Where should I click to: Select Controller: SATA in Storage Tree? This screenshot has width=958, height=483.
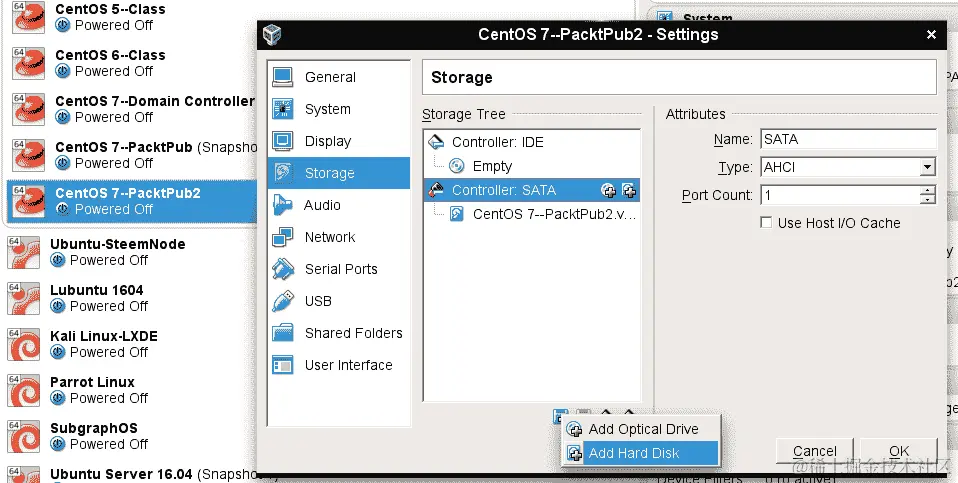point(532,190)
